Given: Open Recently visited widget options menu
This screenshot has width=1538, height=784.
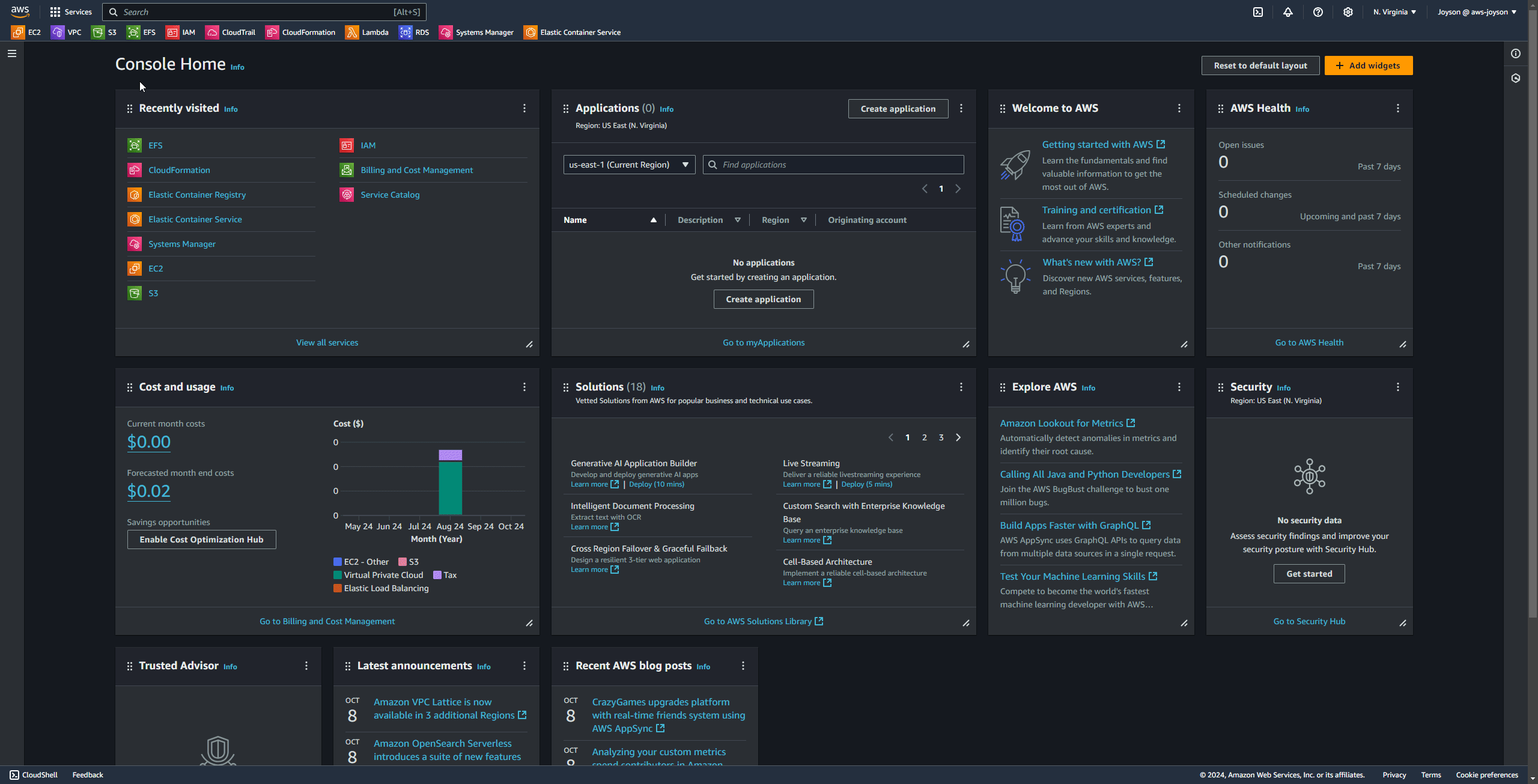Looking at the screenshot, I should 524,108.
